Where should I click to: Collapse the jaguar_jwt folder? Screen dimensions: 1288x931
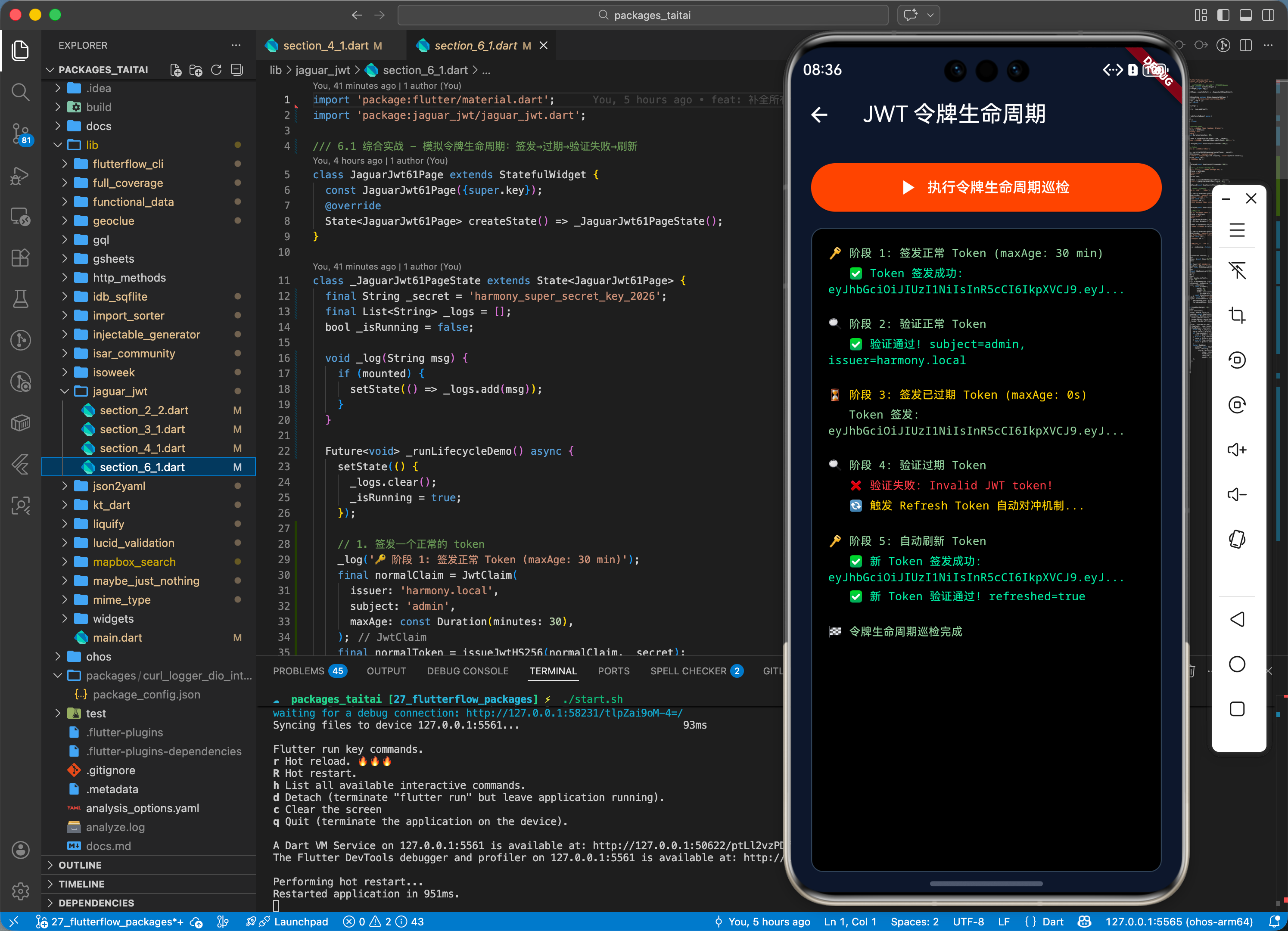point(120,391)
